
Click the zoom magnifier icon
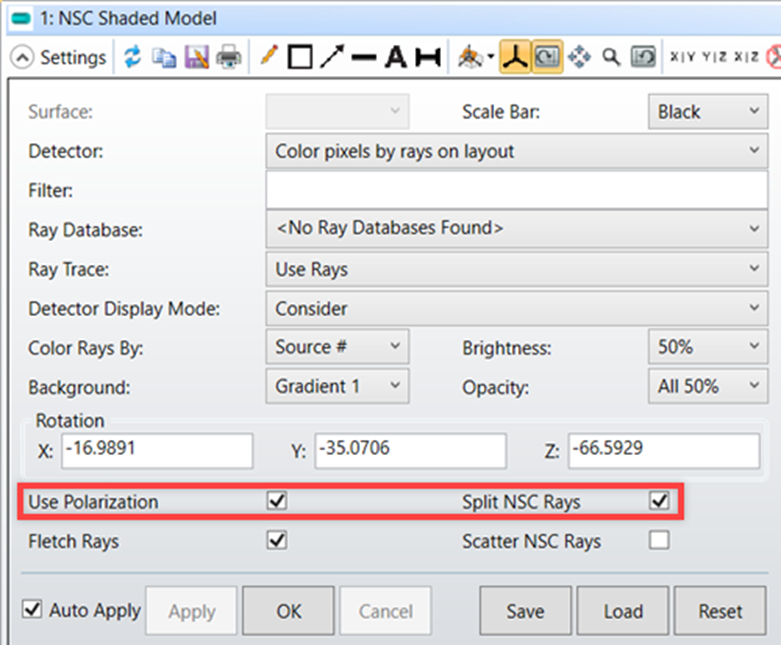[x=611, y=58]
